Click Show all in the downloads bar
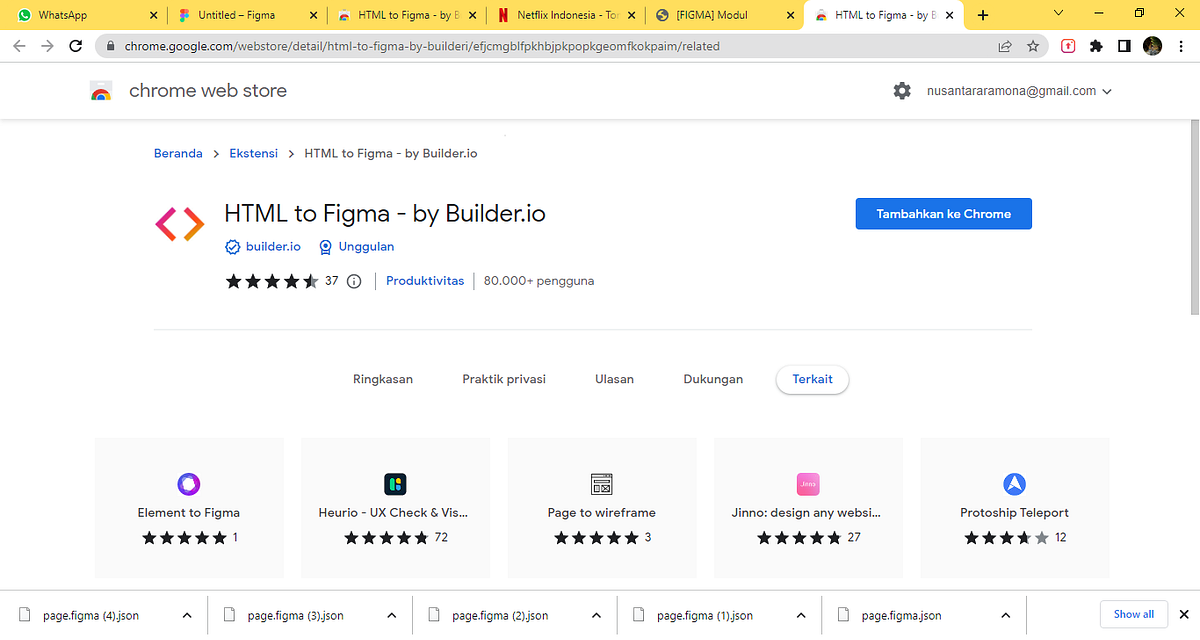1200x640 pixels. pyautogui.click(x=1133, y=614)
